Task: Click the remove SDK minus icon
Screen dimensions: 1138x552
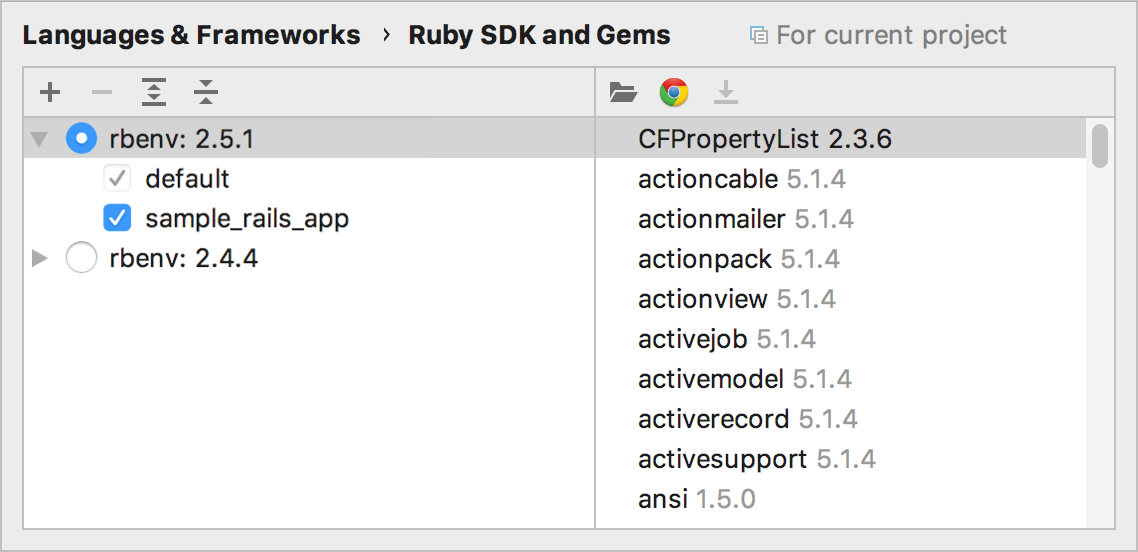Action: [x=102, y=93]
